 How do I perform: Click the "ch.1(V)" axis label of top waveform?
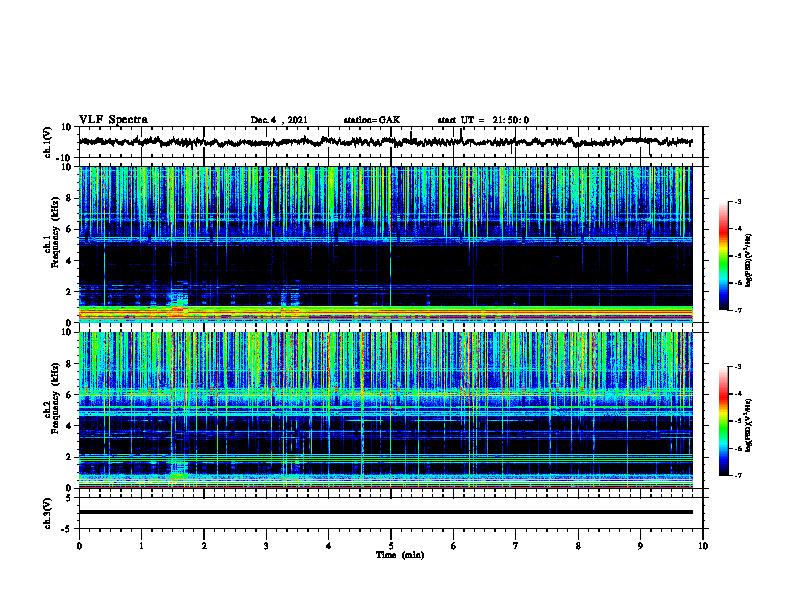tap(48, 142)
